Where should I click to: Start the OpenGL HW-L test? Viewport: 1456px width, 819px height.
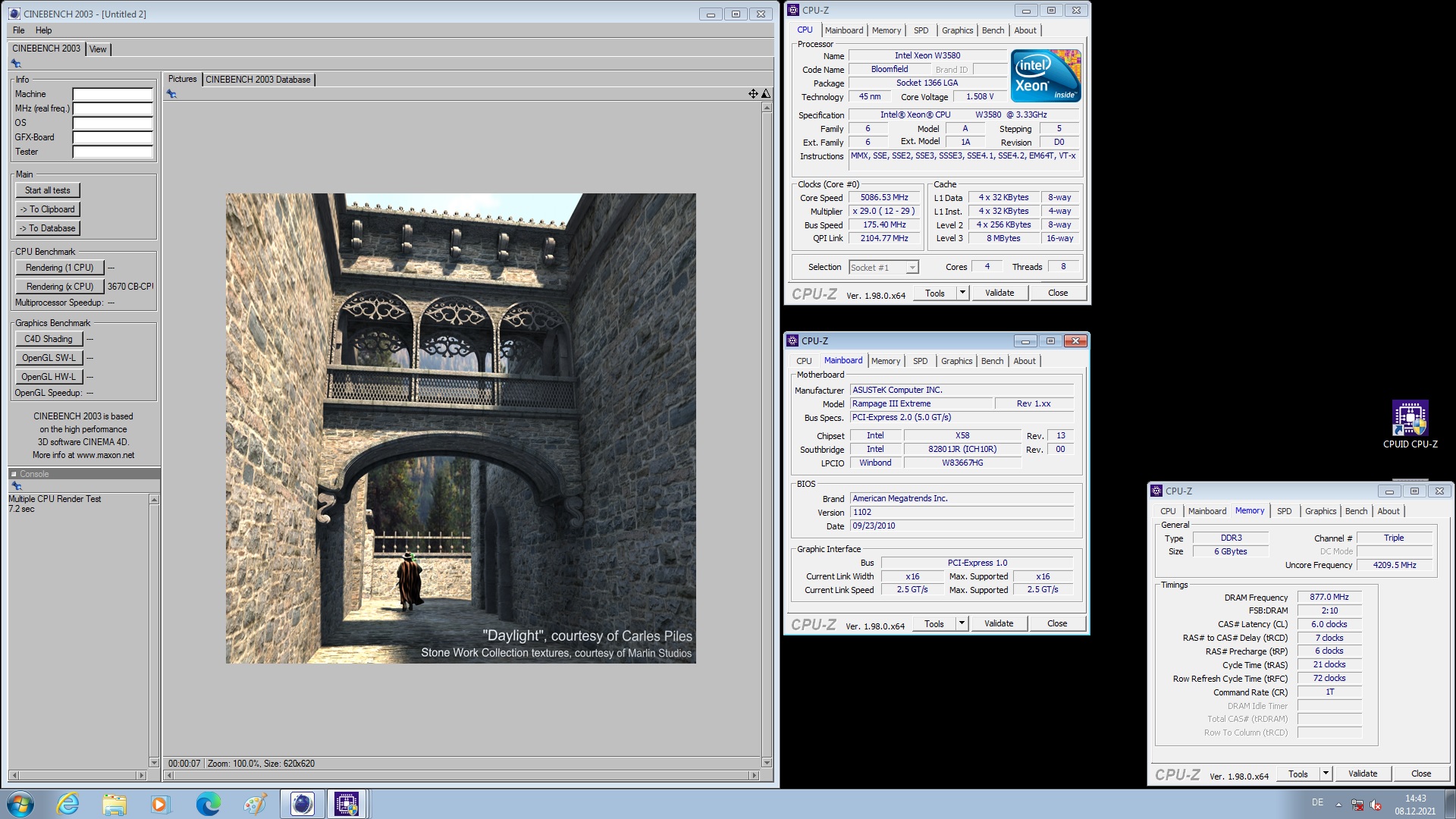(x=49, y=377)
